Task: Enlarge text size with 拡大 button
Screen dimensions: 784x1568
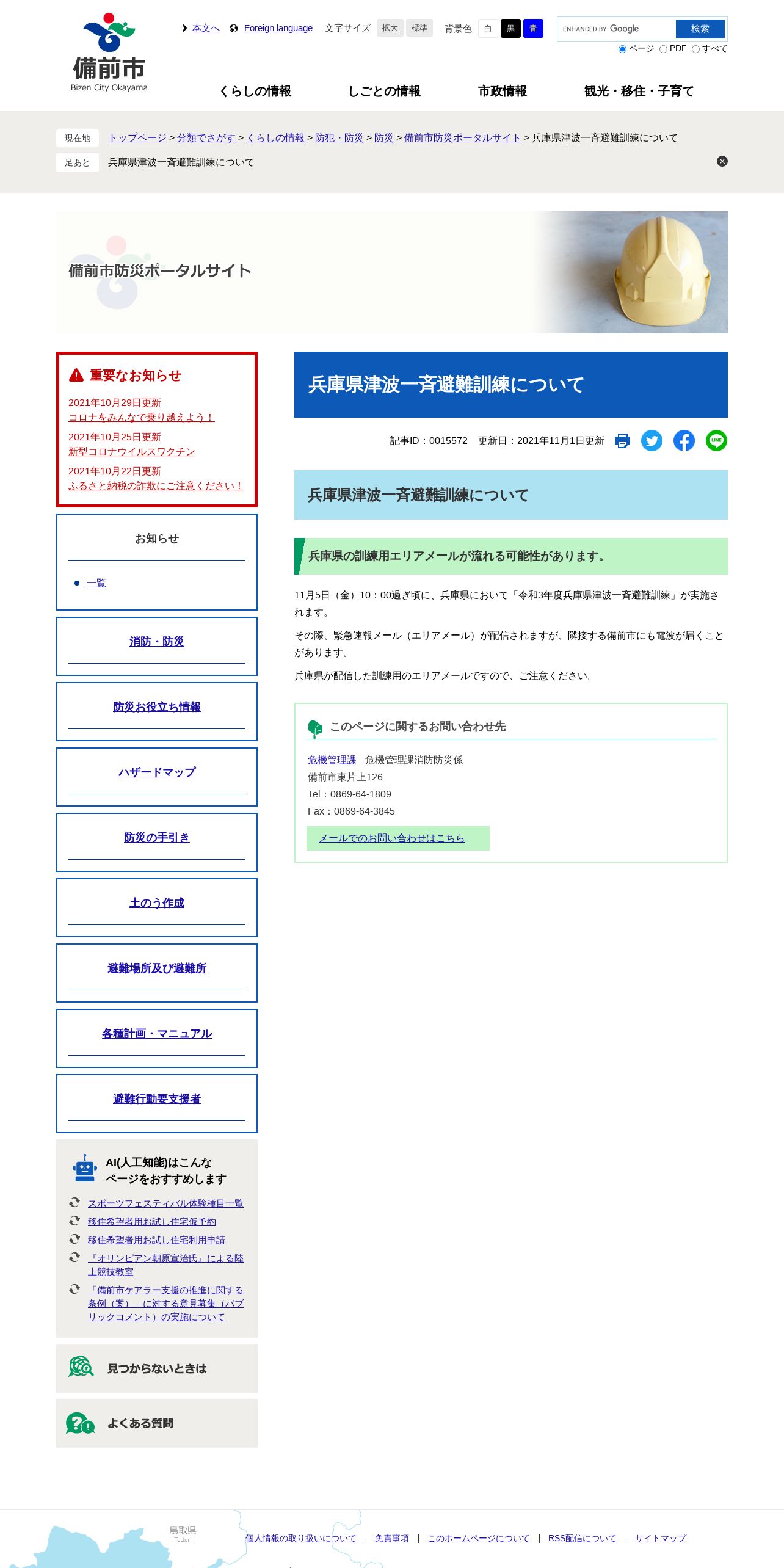Action: tap(390, 28)
